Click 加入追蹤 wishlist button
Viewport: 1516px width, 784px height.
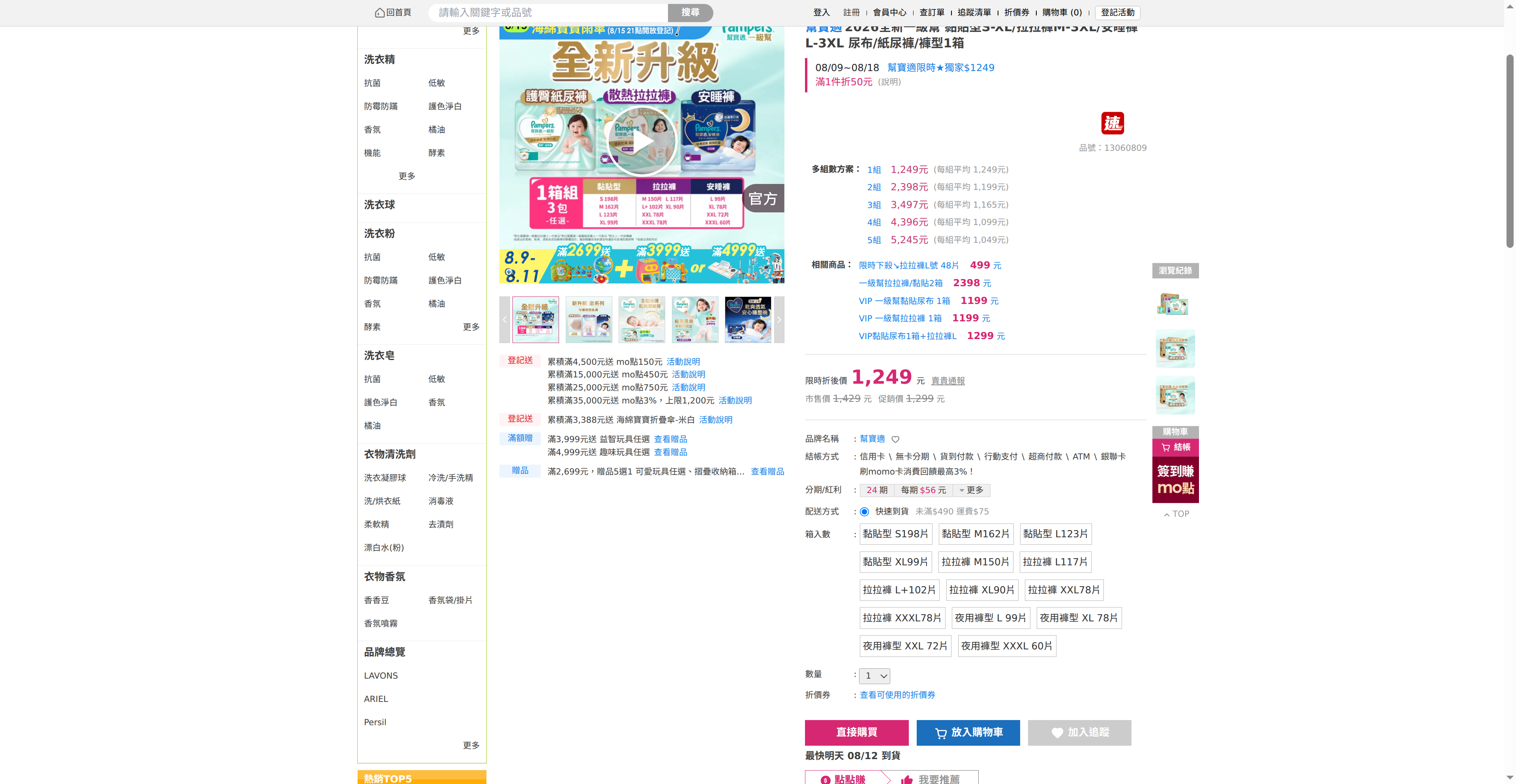coord(1080,733)
